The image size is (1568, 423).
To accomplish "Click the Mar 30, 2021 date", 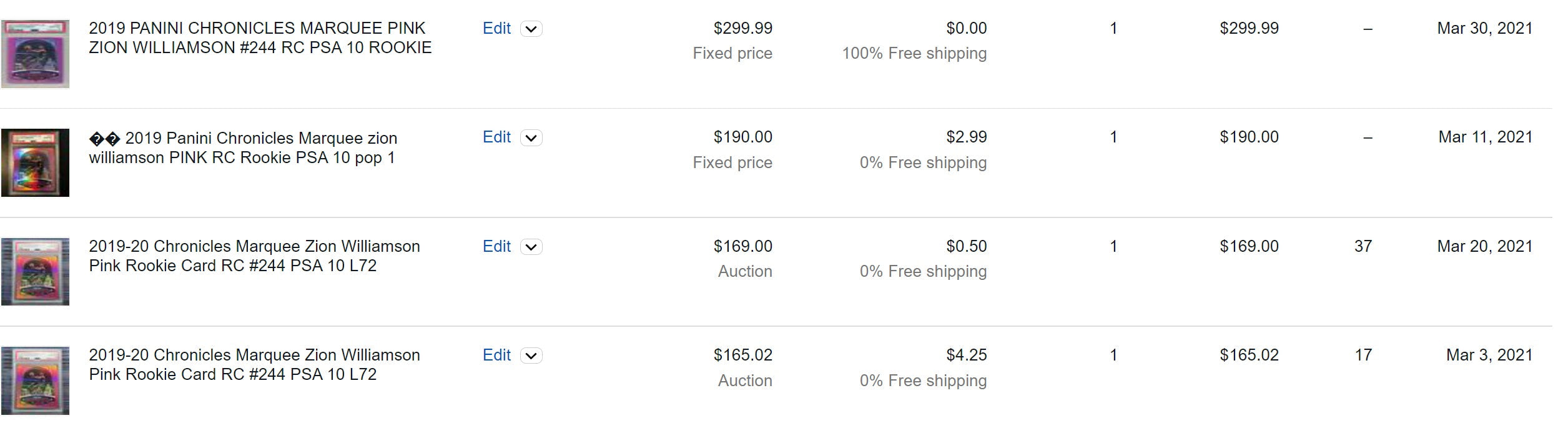I will pyautogui.click(x=1484, y=28).
